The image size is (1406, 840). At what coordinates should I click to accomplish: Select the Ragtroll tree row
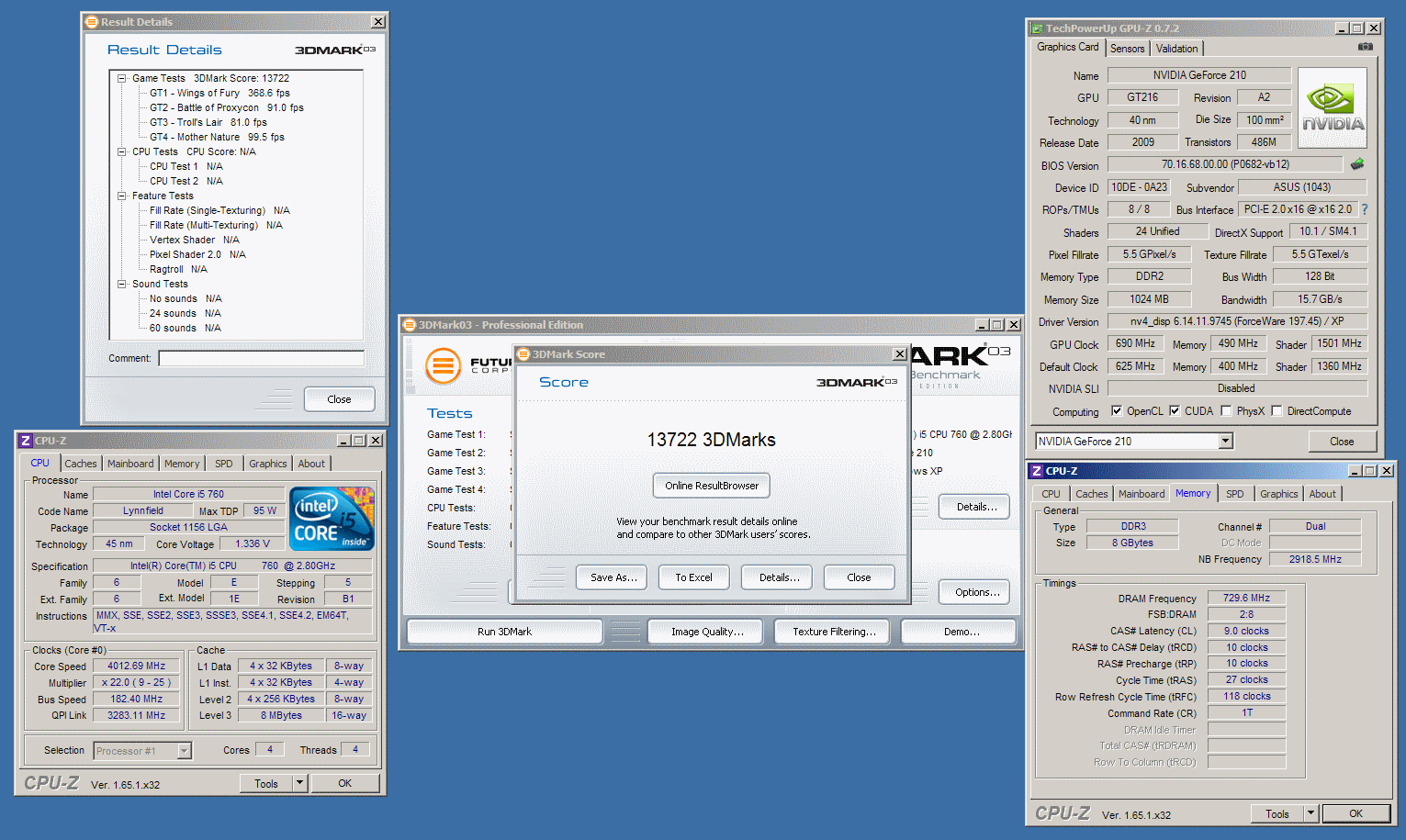[178, 269]
